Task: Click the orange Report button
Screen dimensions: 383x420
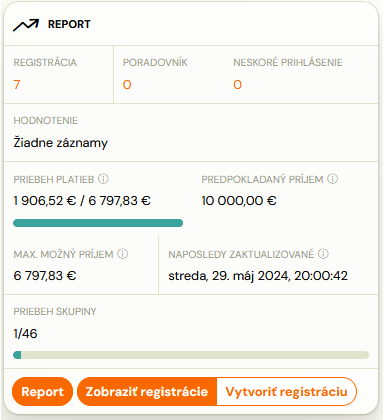Action: [42, 392]
